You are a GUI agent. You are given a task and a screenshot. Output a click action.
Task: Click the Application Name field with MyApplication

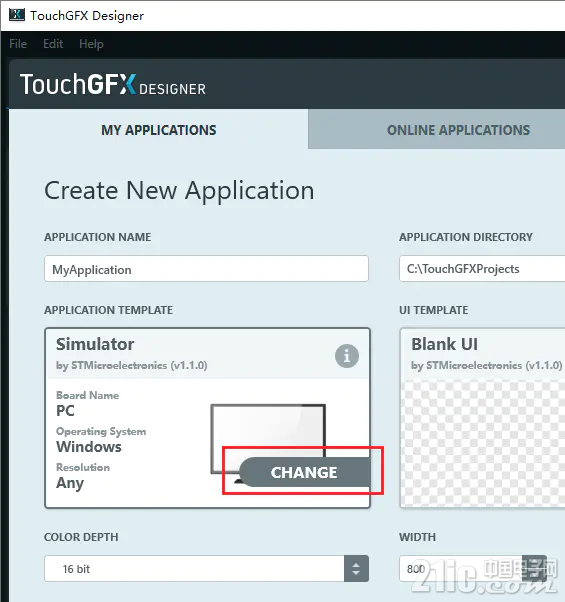[207, 269]
